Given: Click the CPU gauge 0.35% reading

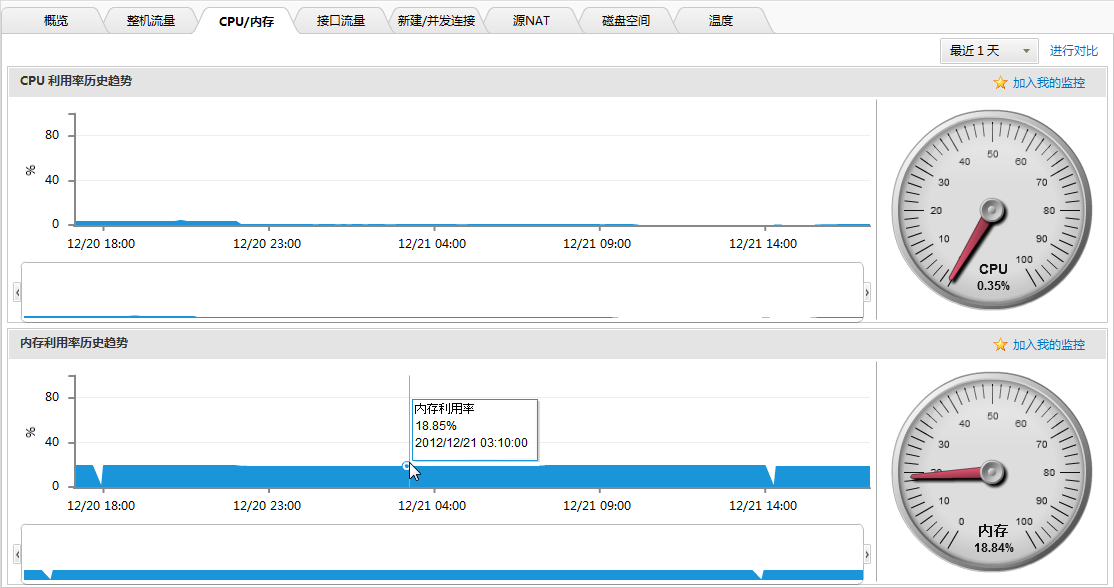Looking at the screenshot, I should pos(993,285).
